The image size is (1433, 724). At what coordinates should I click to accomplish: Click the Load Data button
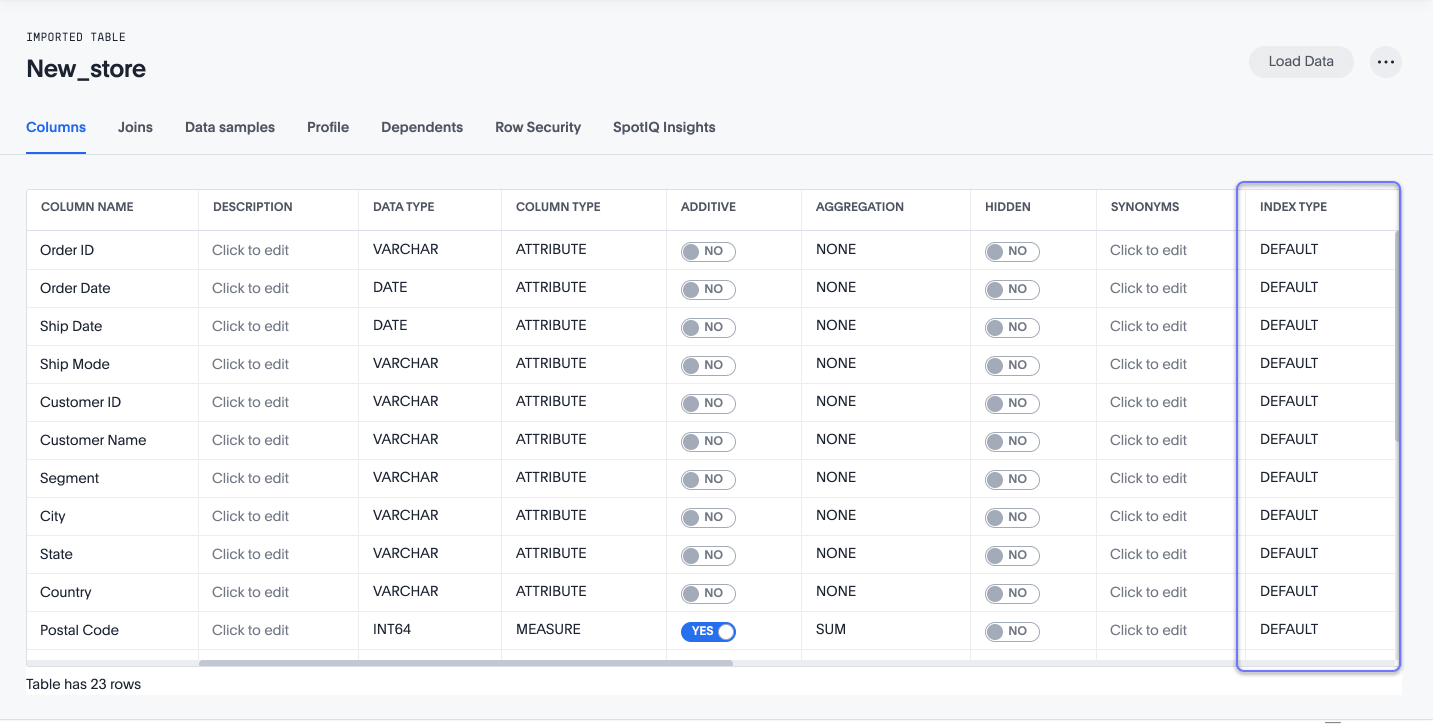[x=1300, y=61]
